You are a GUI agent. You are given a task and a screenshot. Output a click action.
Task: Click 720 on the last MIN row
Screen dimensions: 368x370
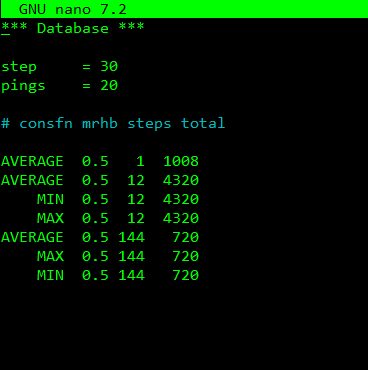[186, 275]
